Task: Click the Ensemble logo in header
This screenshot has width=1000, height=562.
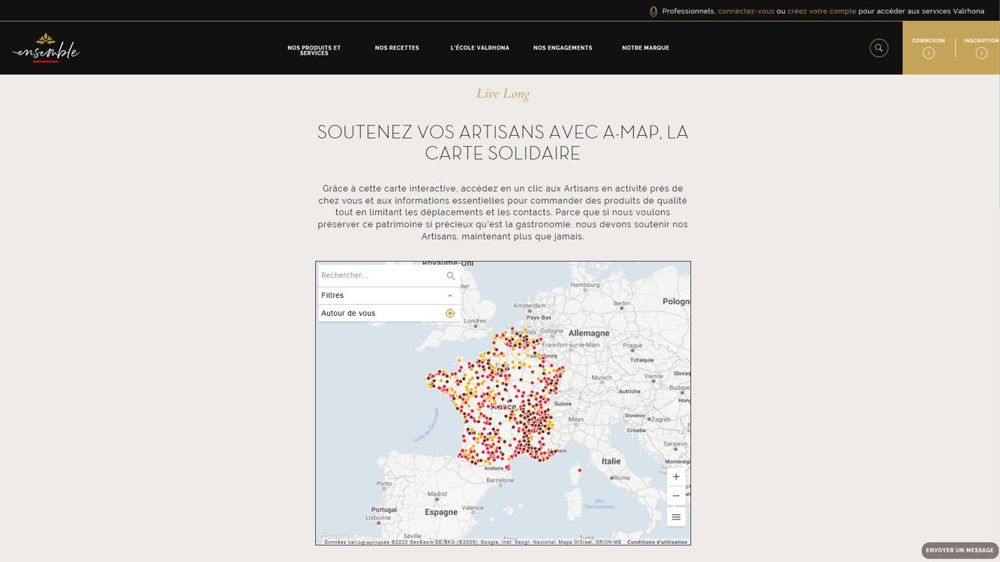Action: click(x=46, y=48)
